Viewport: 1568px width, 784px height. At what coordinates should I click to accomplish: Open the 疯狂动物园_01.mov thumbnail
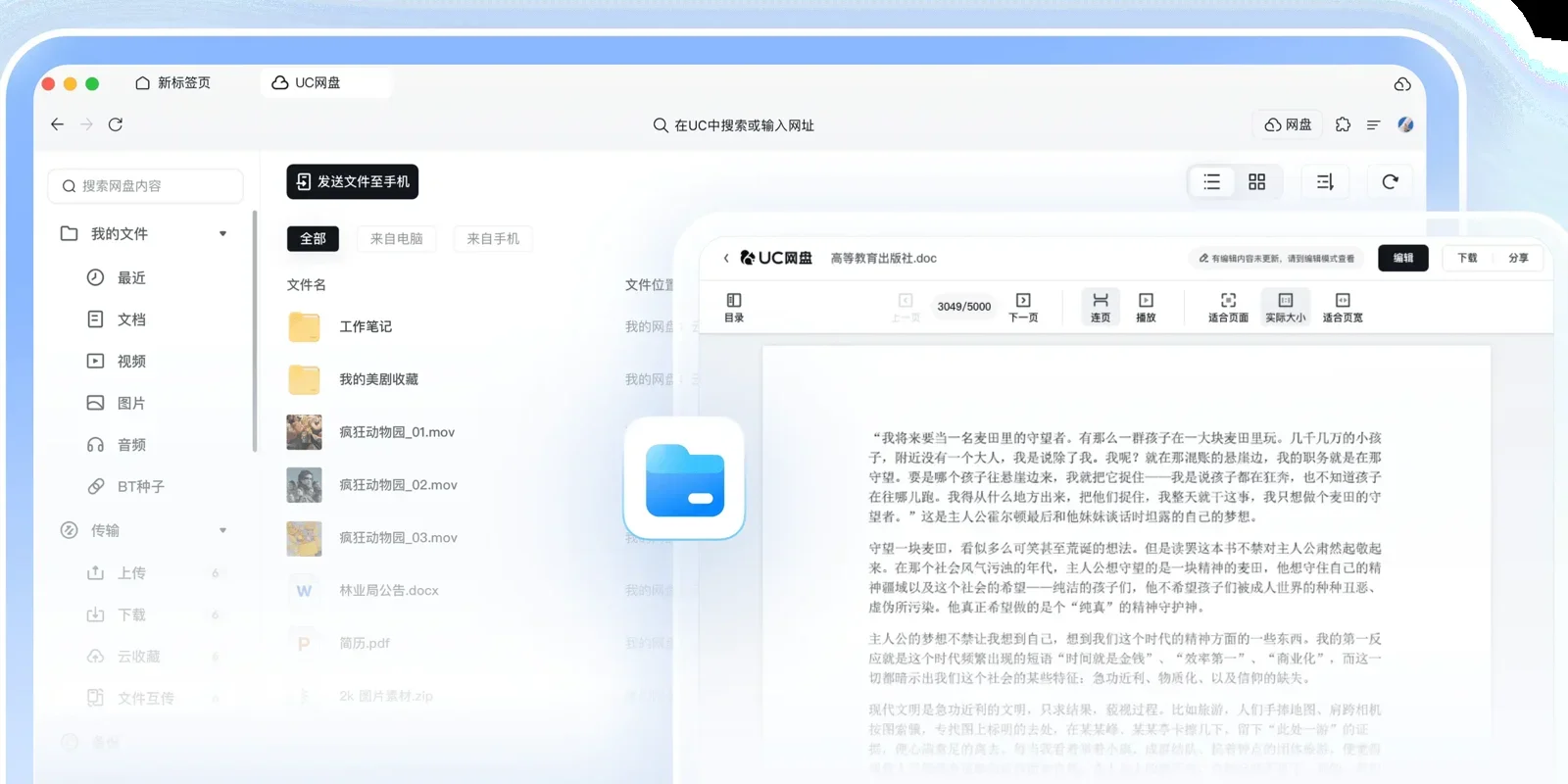coord(304,432)
